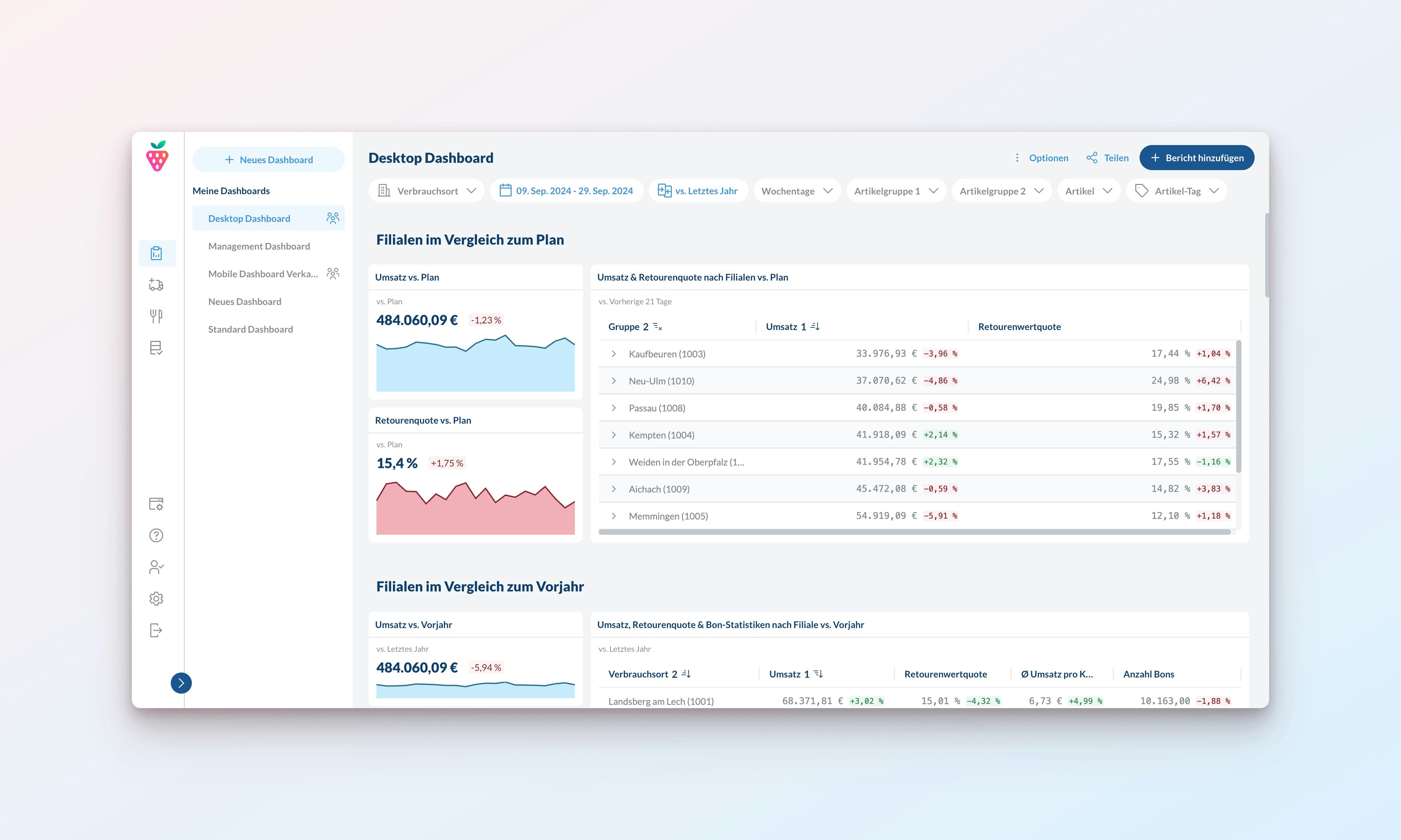Viewport: 1401px width, 840px height.
Task: Open Standard Dashboard from the list
Action: 251,329
